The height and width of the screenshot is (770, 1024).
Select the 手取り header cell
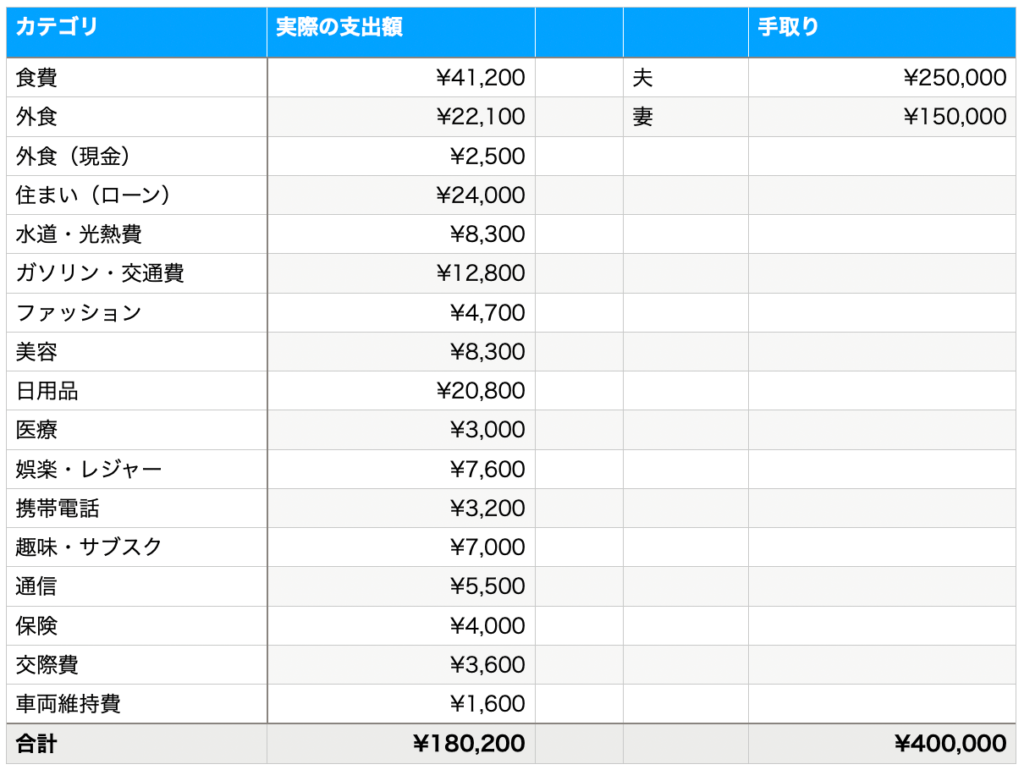click(882, 32)
